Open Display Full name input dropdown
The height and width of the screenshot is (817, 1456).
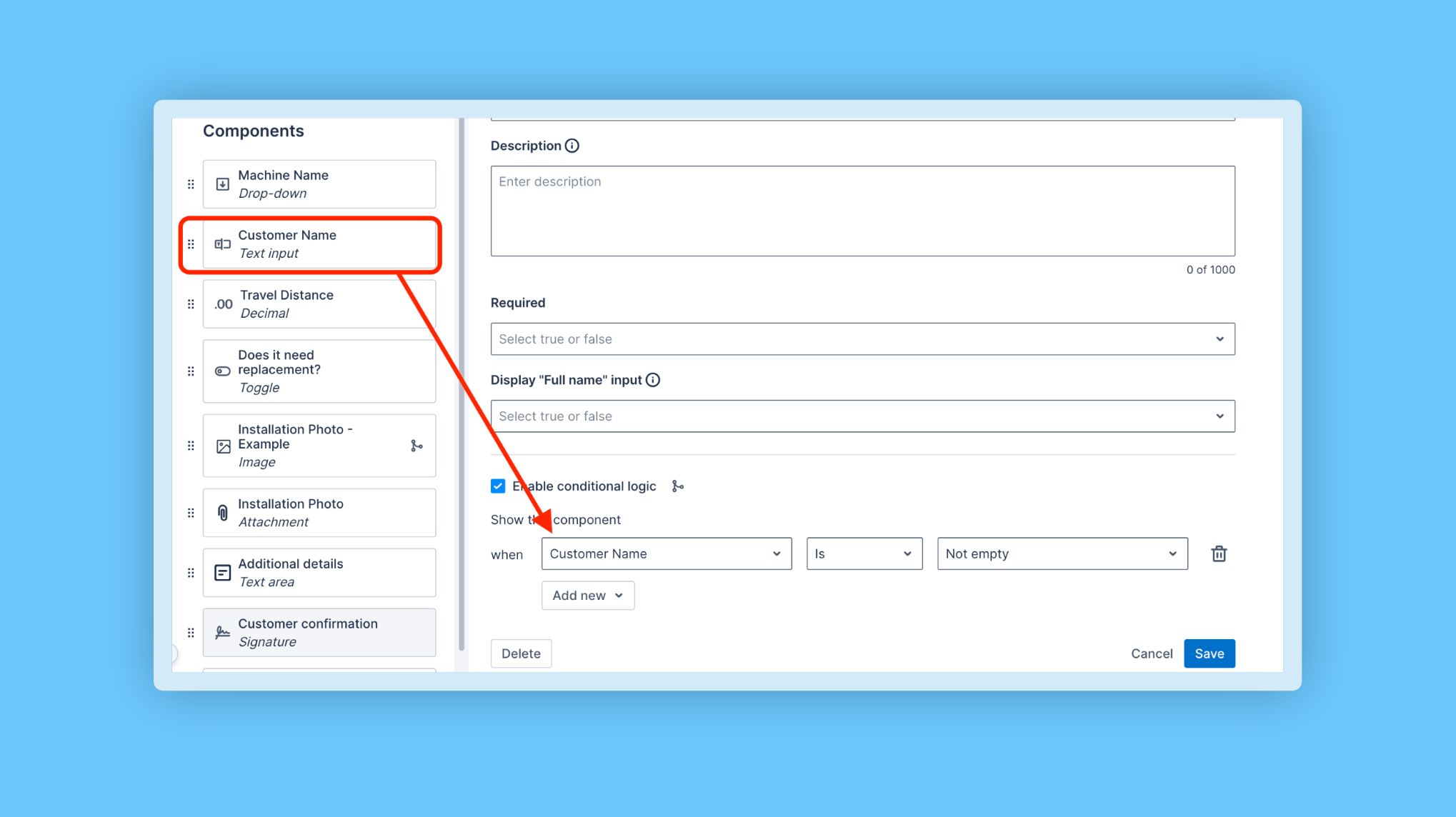pos(862,416)
